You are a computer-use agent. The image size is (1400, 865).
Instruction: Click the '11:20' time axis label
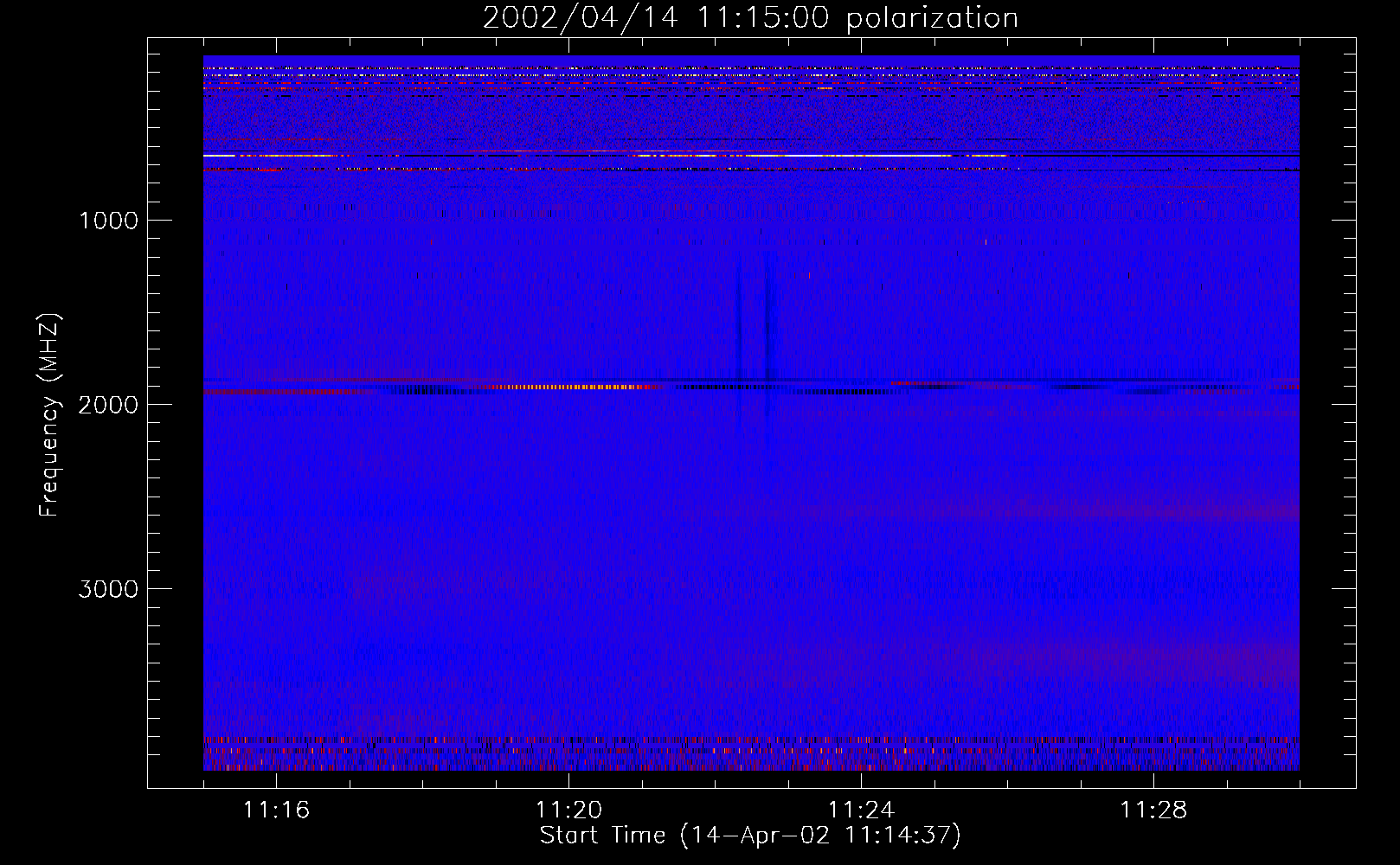click(x=568, y=811)
